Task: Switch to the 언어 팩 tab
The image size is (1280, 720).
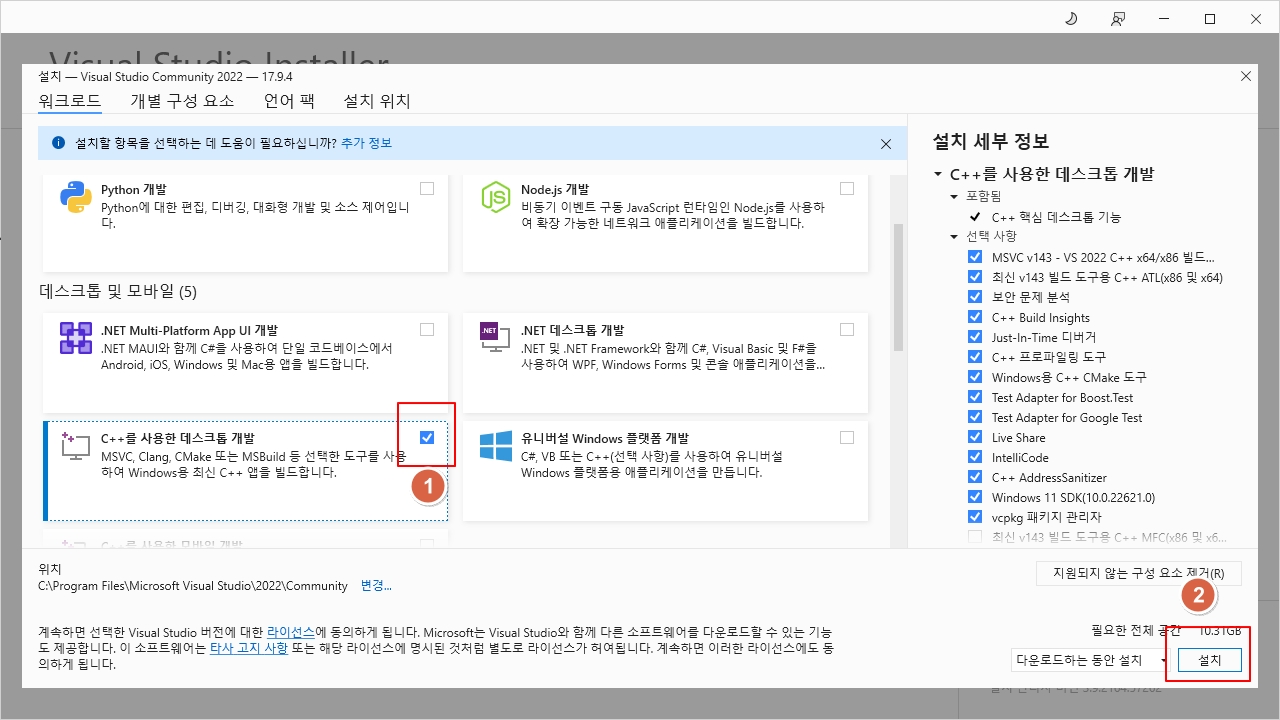Action: [x=289, y=101]
